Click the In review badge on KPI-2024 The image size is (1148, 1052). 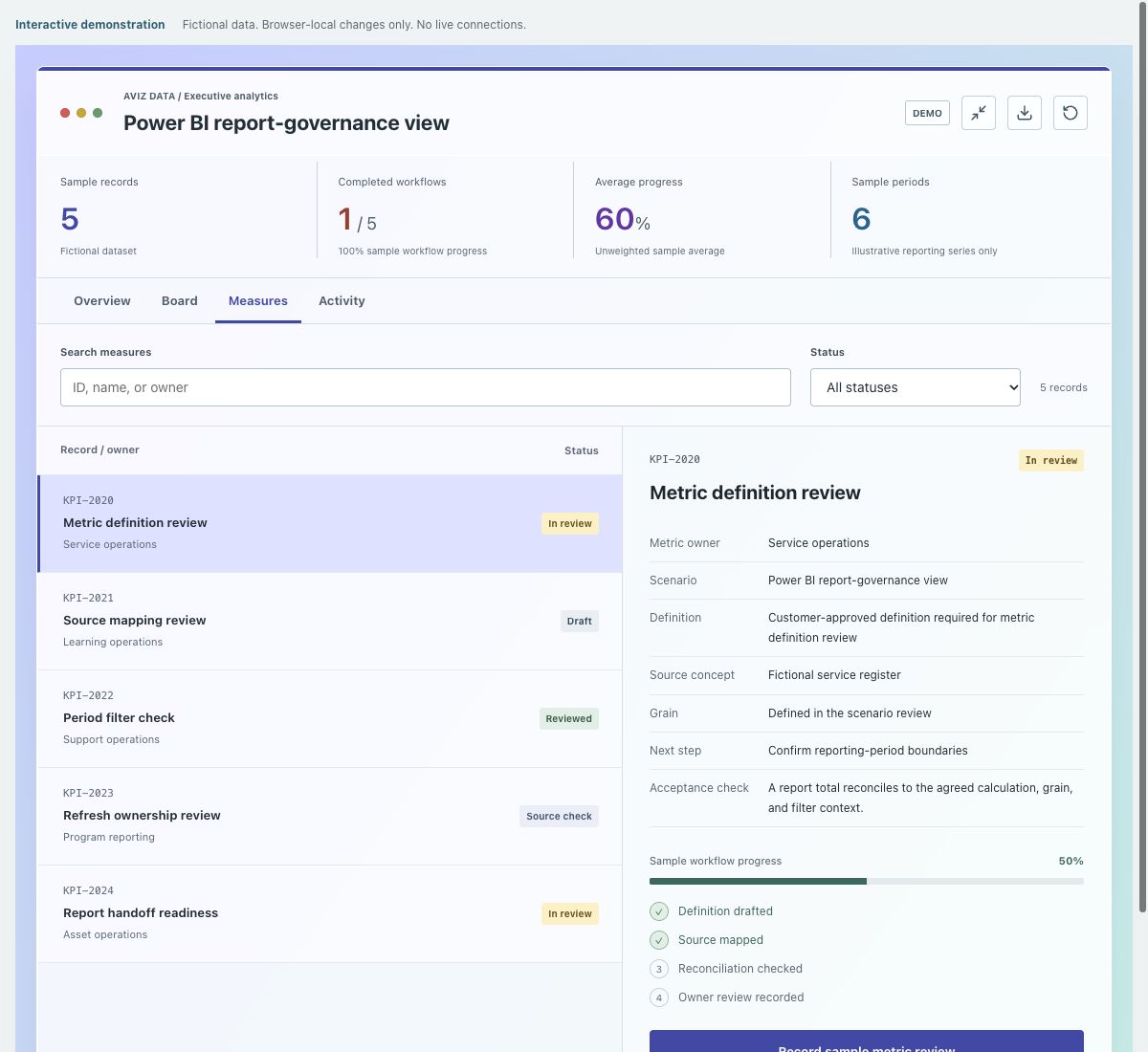[570, 913]
